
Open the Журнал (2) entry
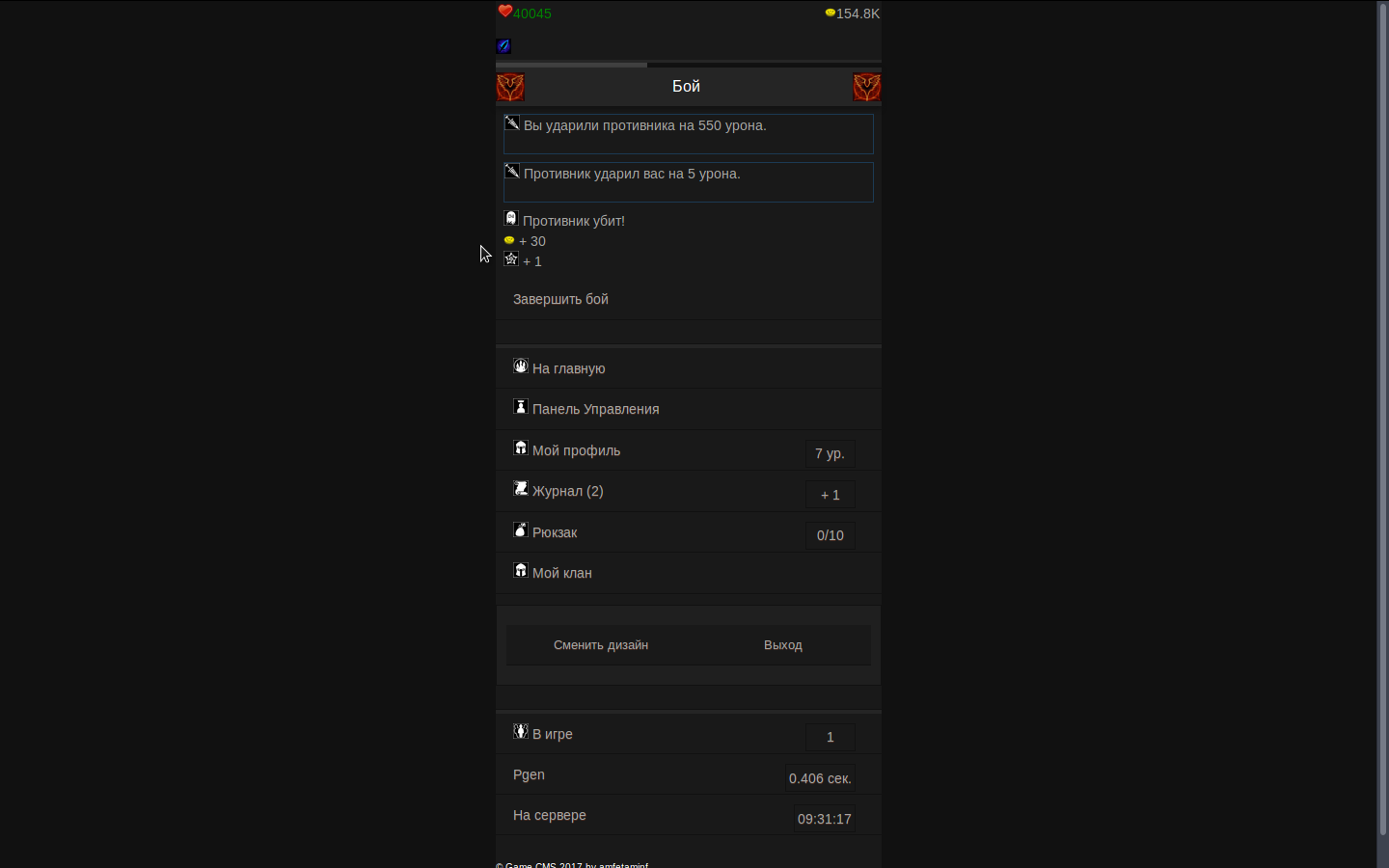pyautogui.click(x=567, y=491)
